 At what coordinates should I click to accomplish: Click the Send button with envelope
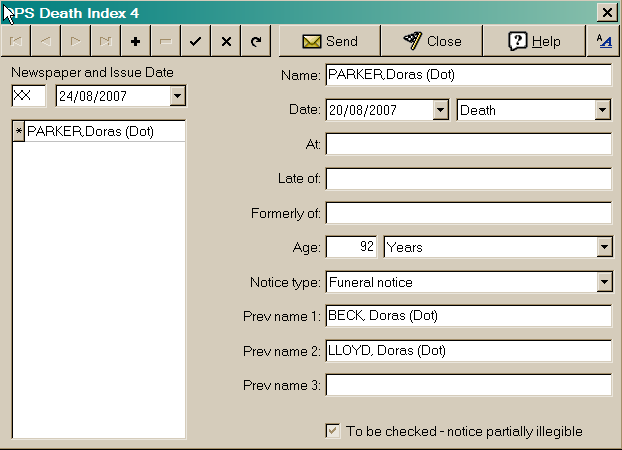pos(330,41)
